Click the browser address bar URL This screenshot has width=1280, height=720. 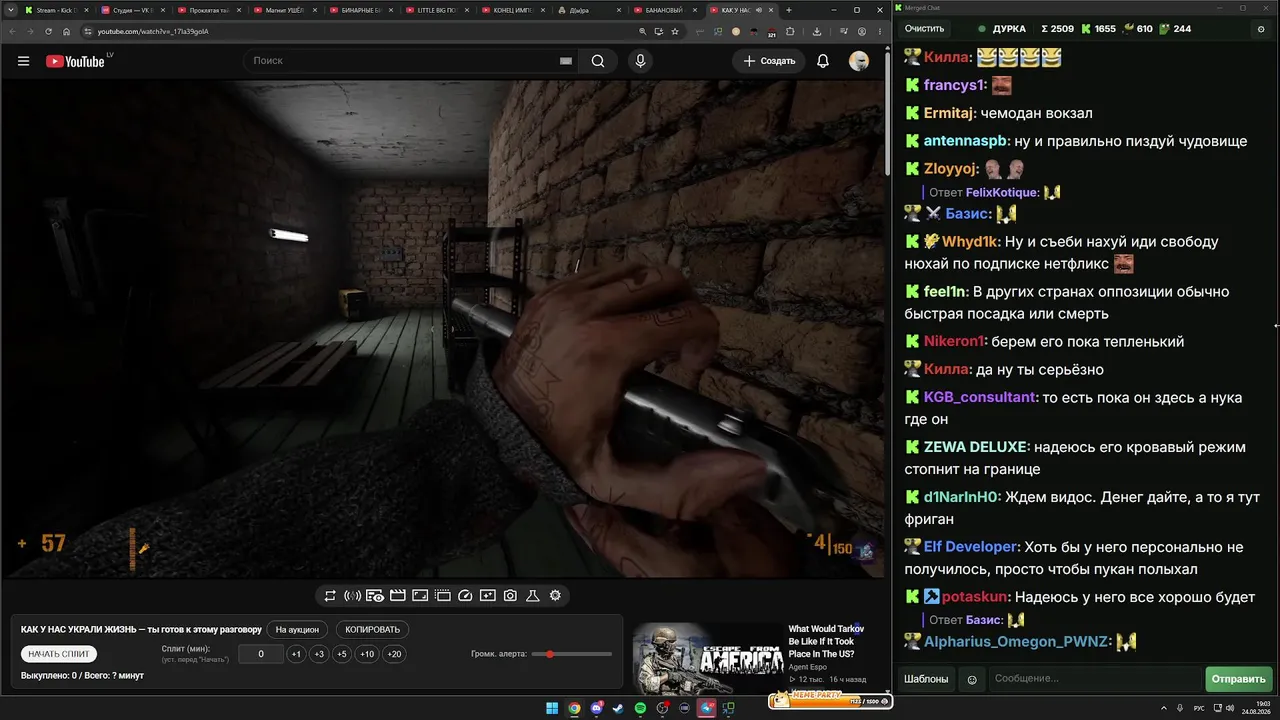(152, 31)
